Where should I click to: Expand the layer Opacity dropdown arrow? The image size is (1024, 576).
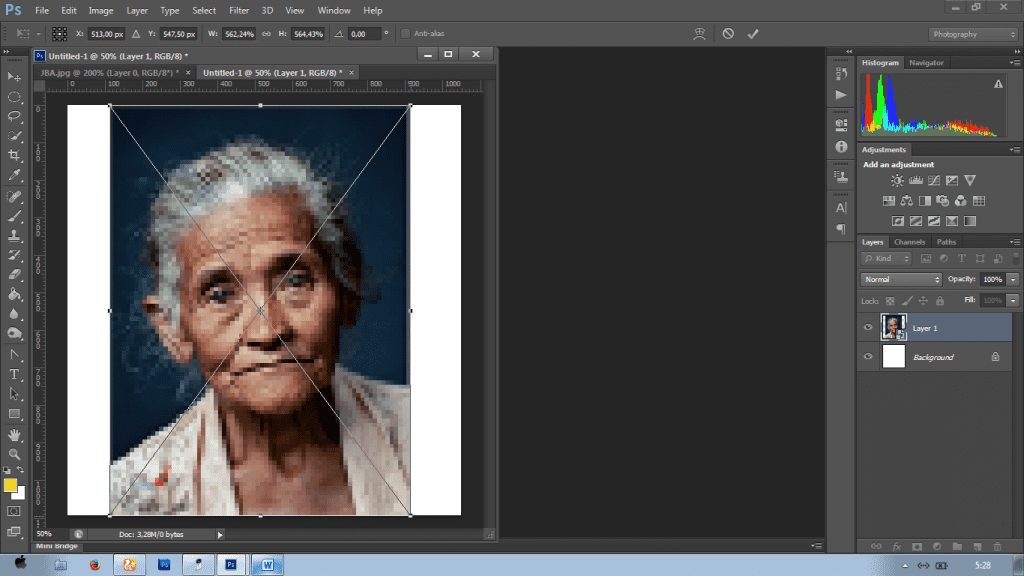(1013, 280)
